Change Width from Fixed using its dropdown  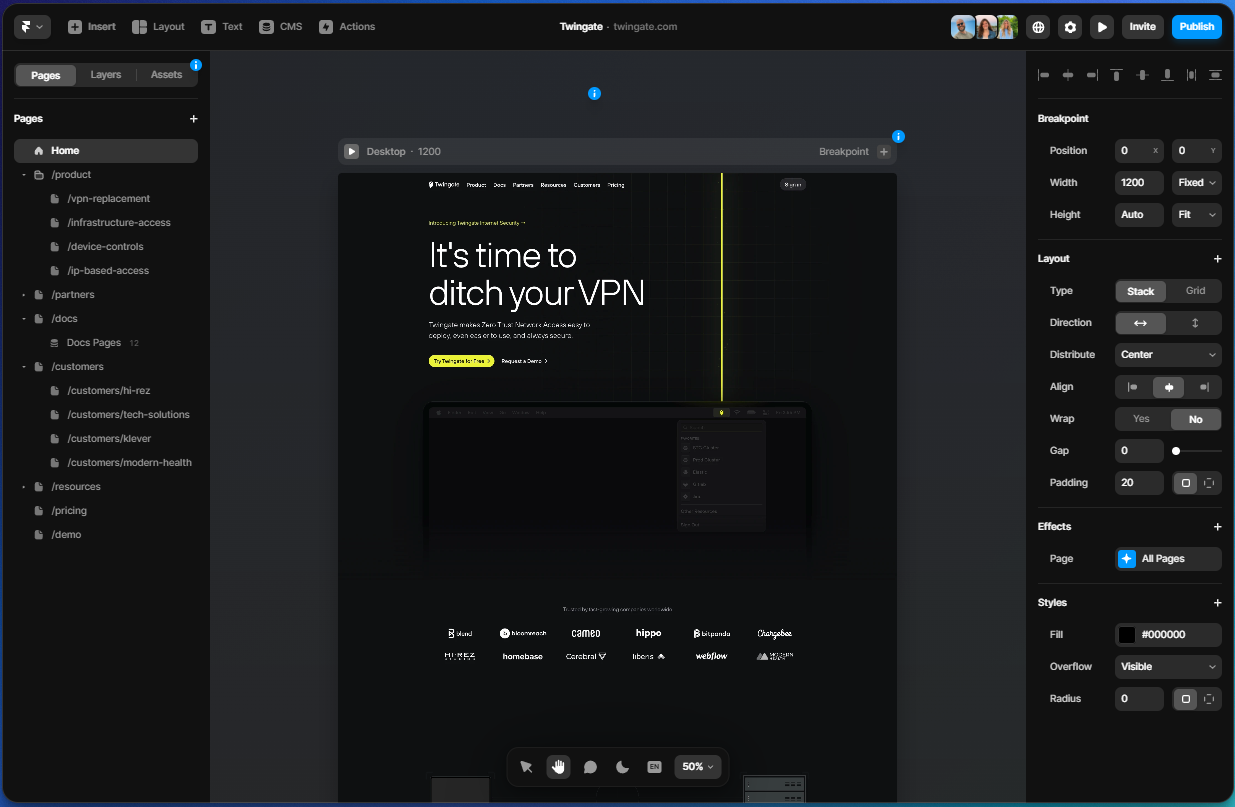click(1196, 182)
